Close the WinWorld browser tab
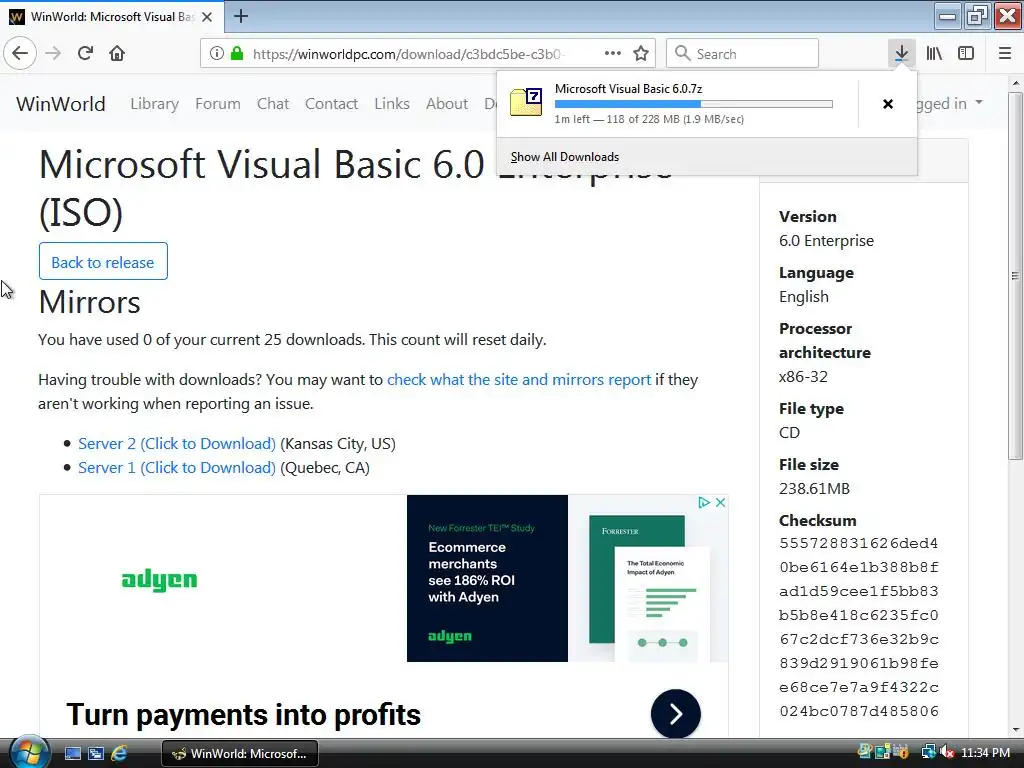Image resolution: width=1024 pixels, height=768 pixels. [x=207, y=17]
